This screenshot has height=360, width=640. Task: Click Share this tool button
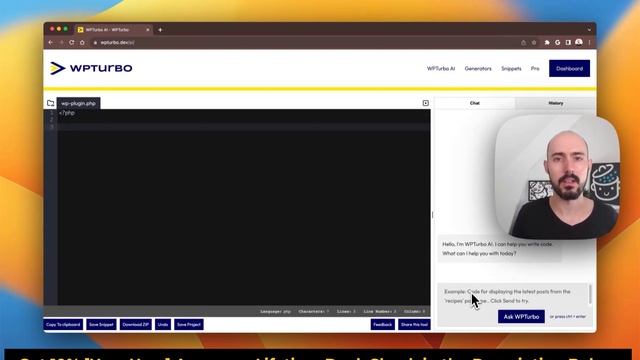coord(414,324)
